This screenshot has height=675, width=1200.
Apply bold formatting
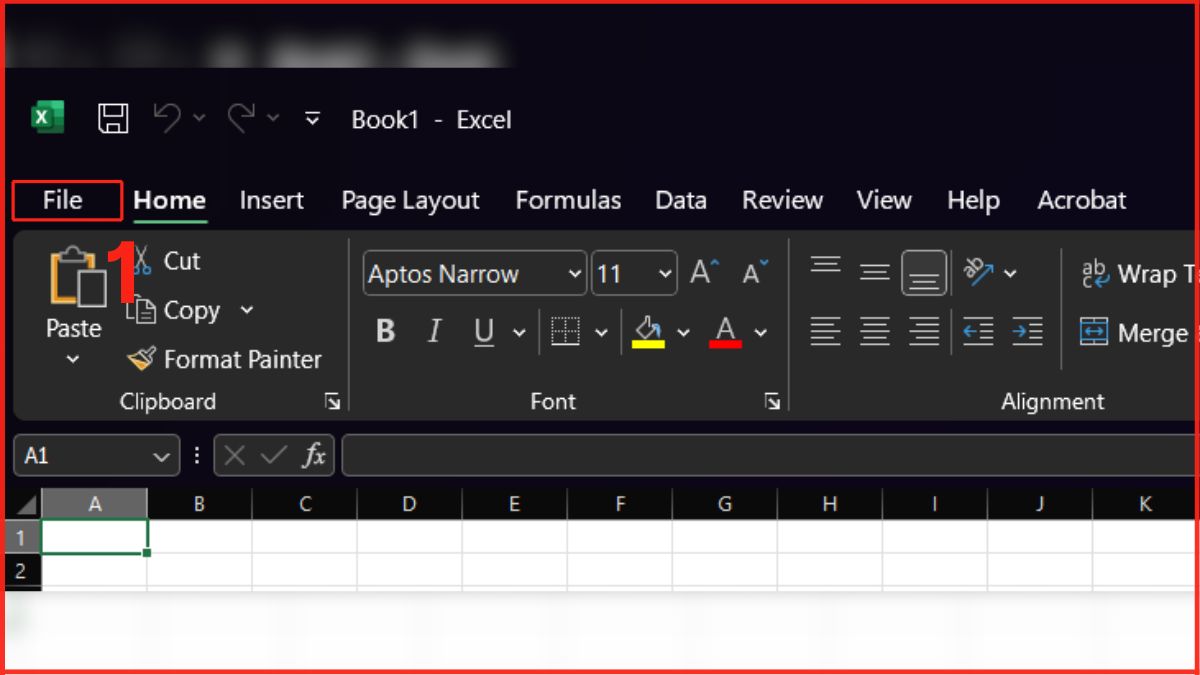pyautogui.click(x=386, y=331)
